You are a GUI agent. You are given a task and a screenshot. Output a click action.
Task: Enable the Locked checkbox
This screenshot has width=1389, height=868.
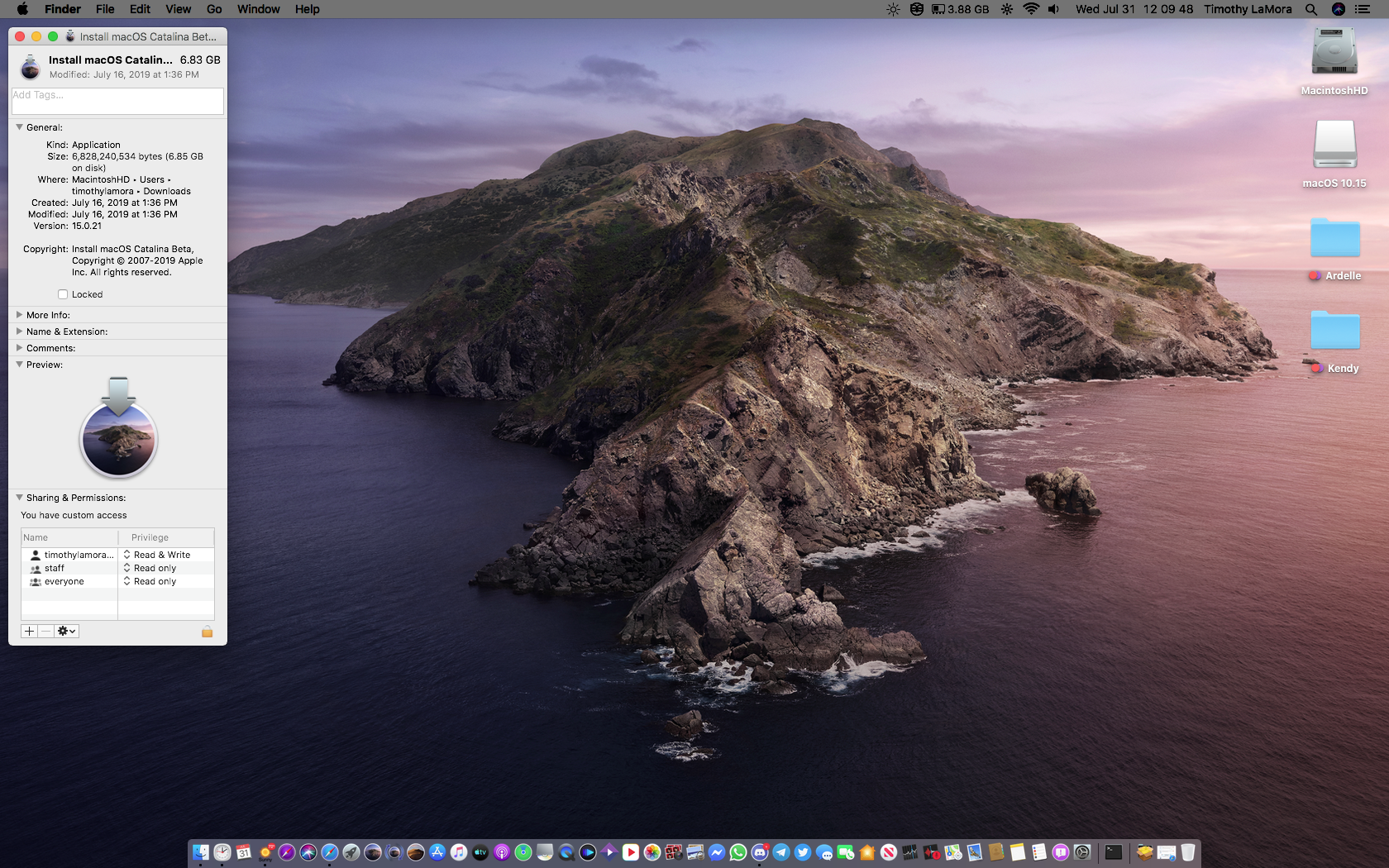63,294
